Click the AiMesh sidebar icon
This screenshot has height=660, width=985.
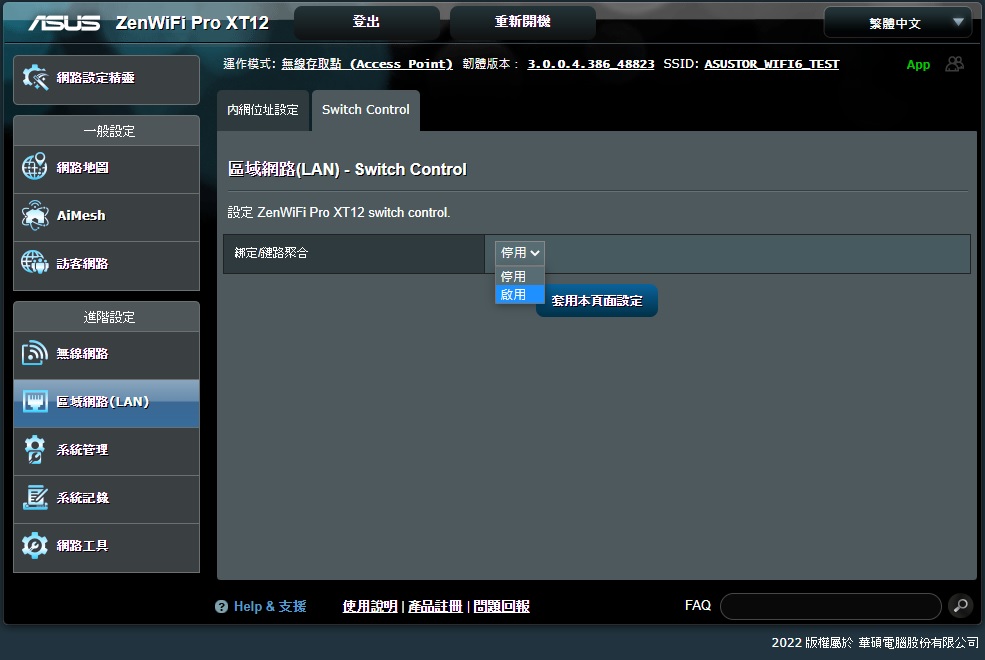(35, 215)
